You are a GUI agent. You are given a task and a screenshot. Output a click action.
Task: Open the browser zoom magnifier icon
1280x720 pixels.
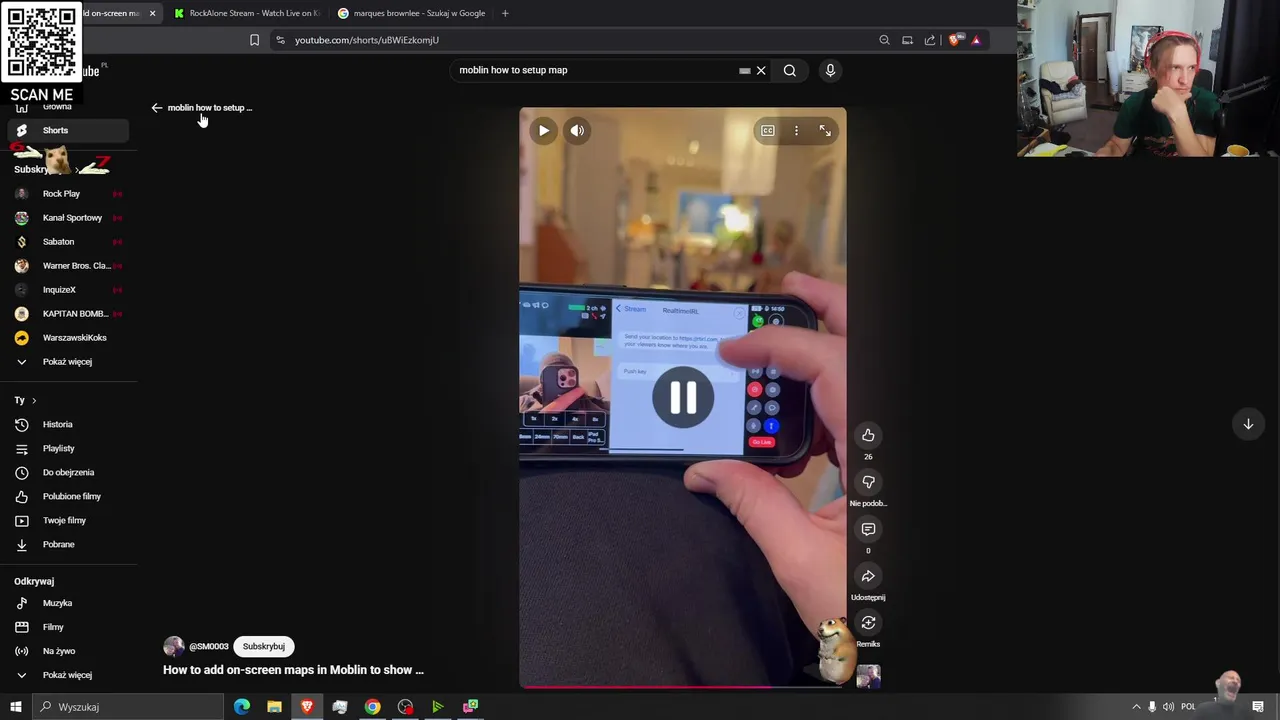click(884, 40)
